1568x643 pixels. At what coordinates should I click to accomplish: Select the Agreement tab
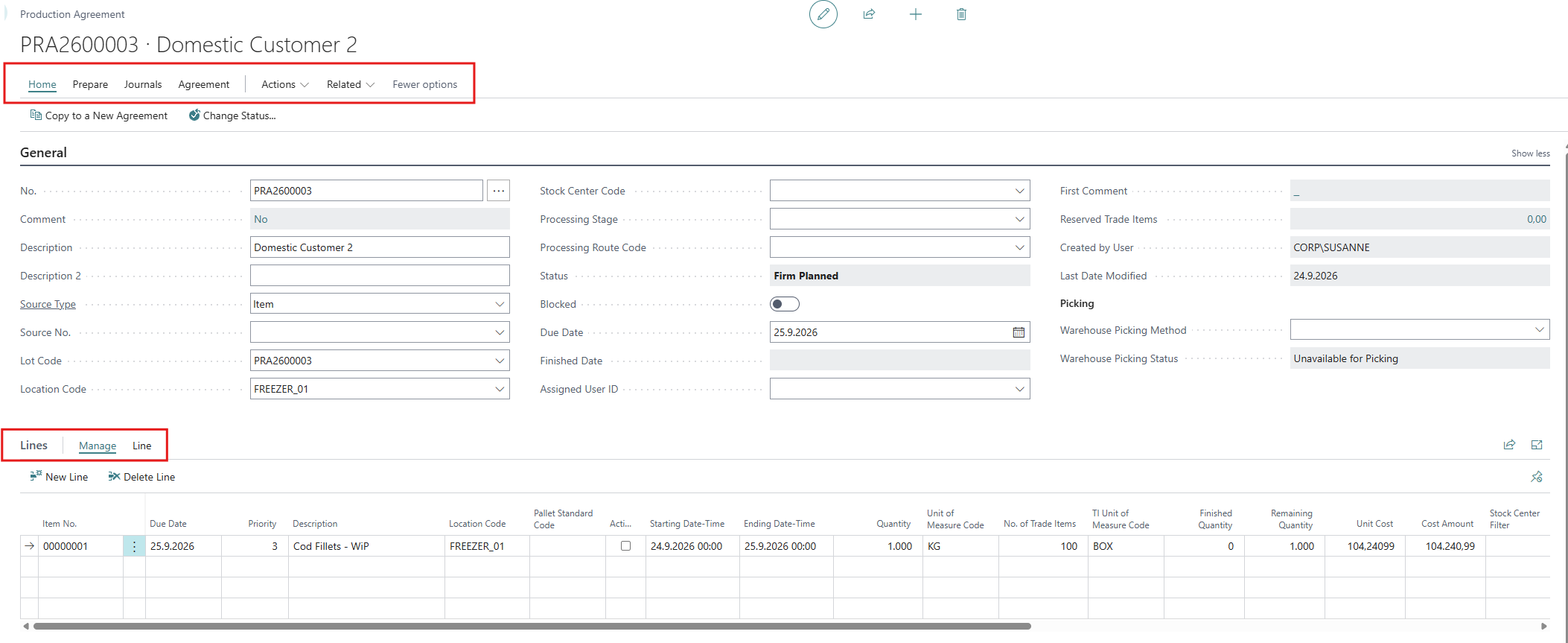[204, 84]
